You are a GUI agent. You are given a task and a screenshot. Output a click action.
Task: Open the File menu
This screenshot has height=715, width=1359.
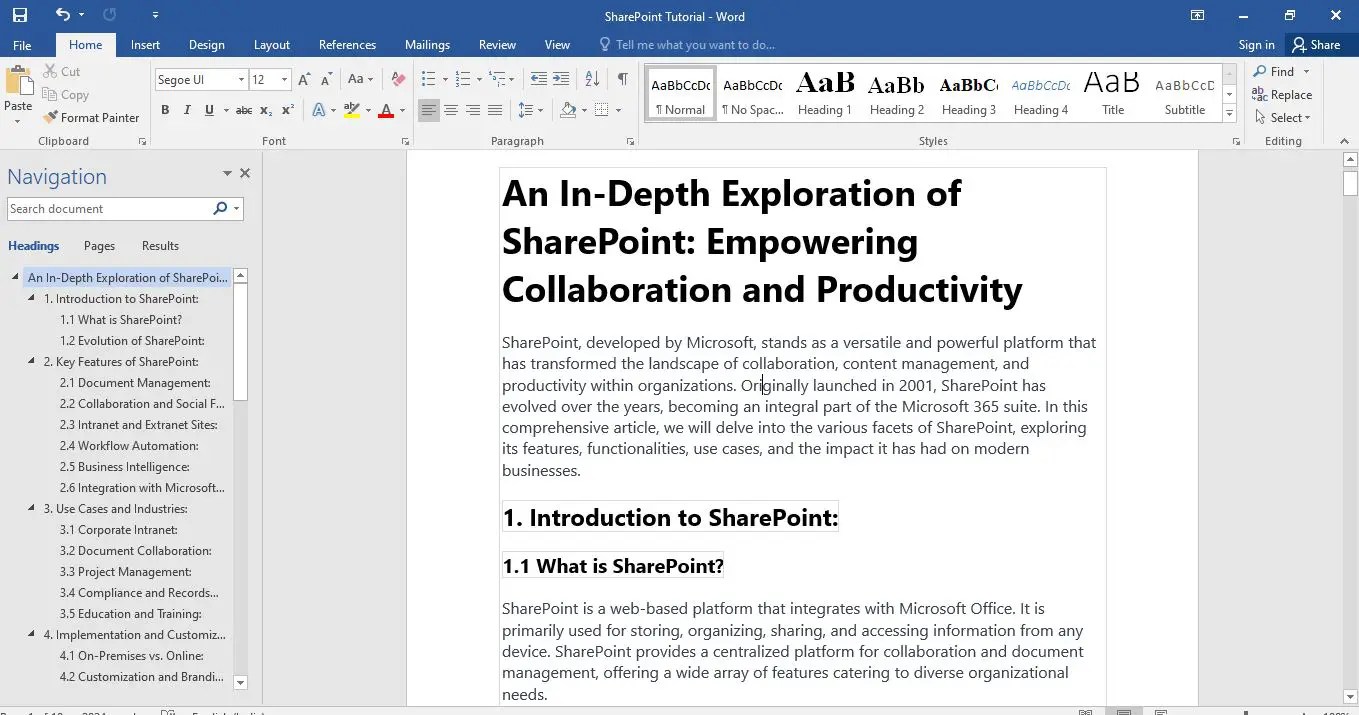click(22, 44)
